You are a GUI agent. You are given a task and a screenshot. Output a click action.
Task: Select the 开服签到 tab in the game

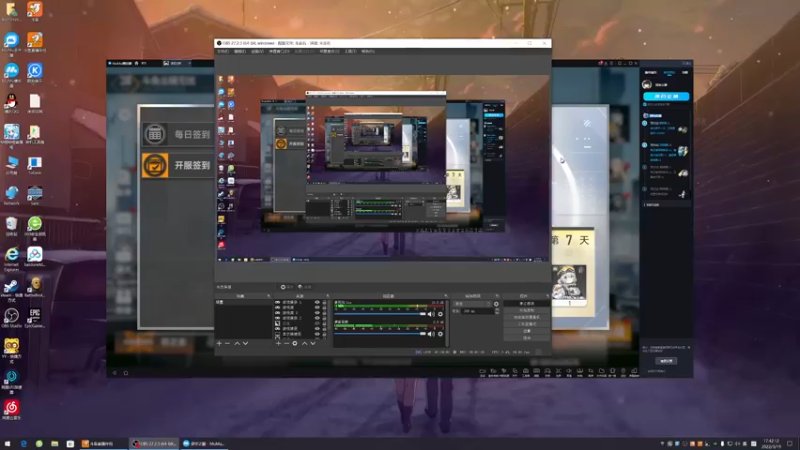177,165
